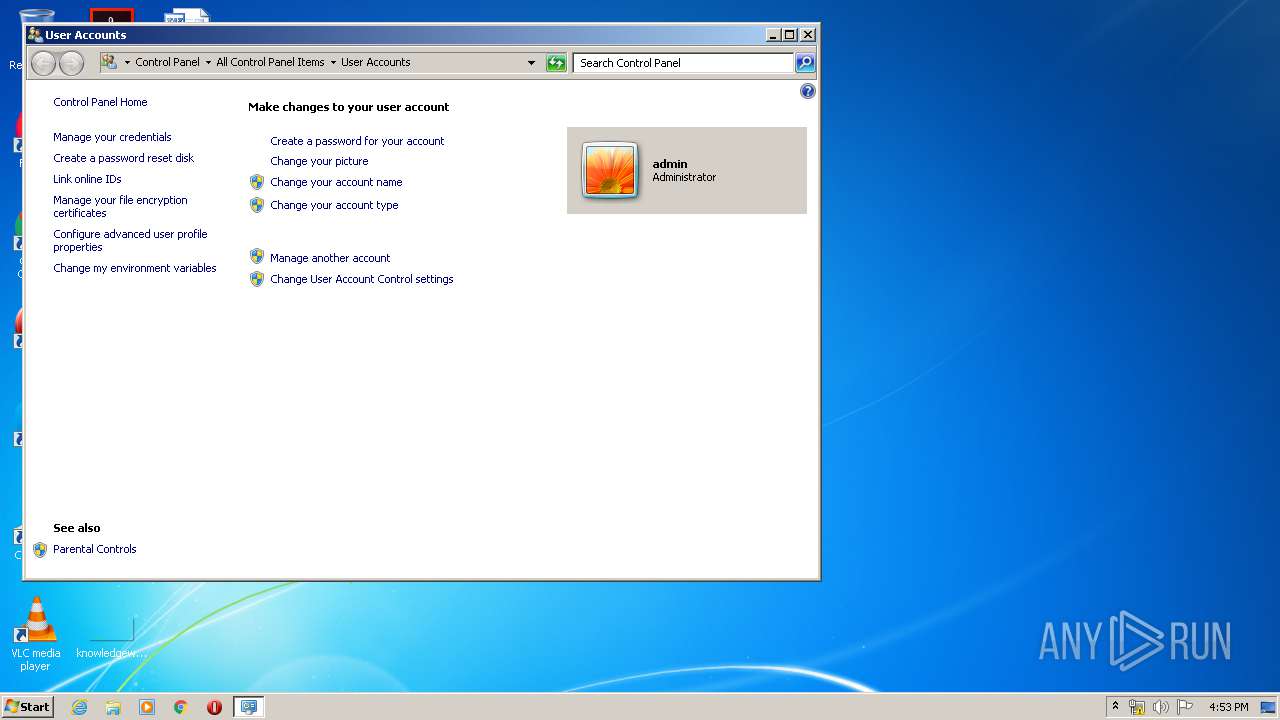Open the blue Help question mark
Screen dimensions: 1280x720
(808, 91)
